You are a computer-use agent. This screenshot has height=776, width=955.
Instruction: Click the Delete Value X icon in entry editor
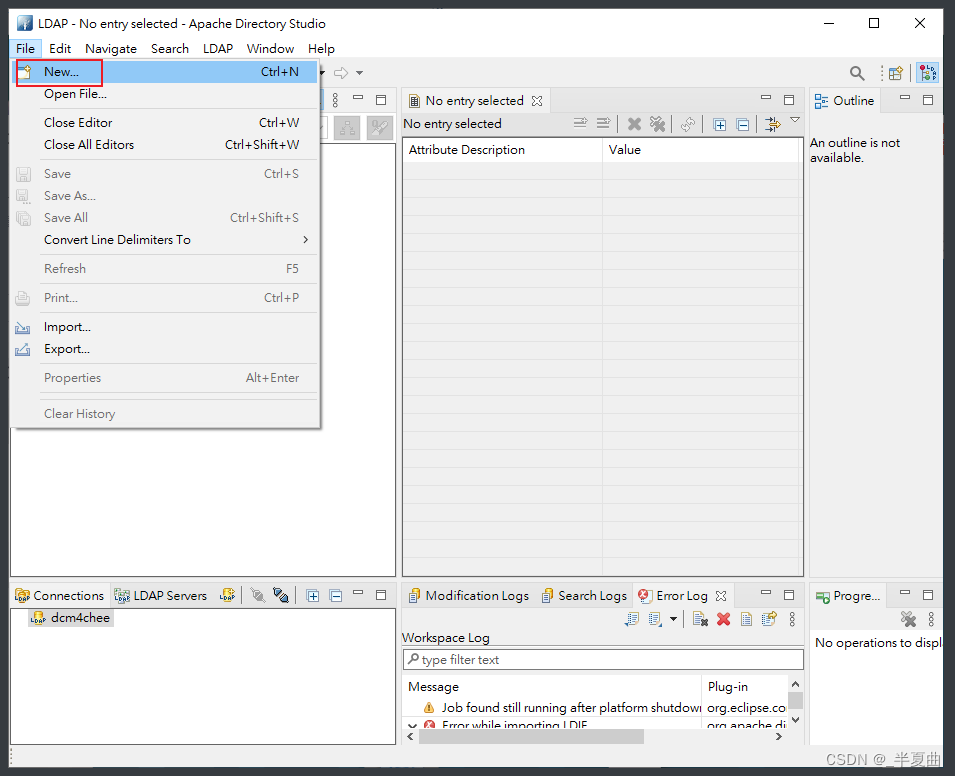(x=634, y=124)
